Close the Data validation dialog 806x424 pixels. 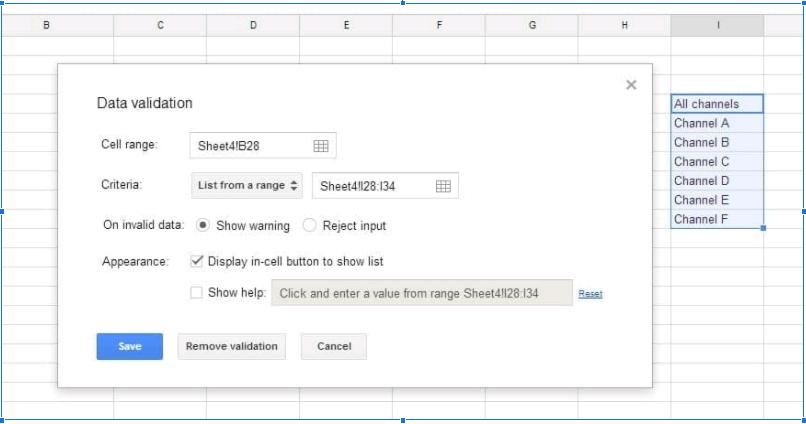coord(631,85)
